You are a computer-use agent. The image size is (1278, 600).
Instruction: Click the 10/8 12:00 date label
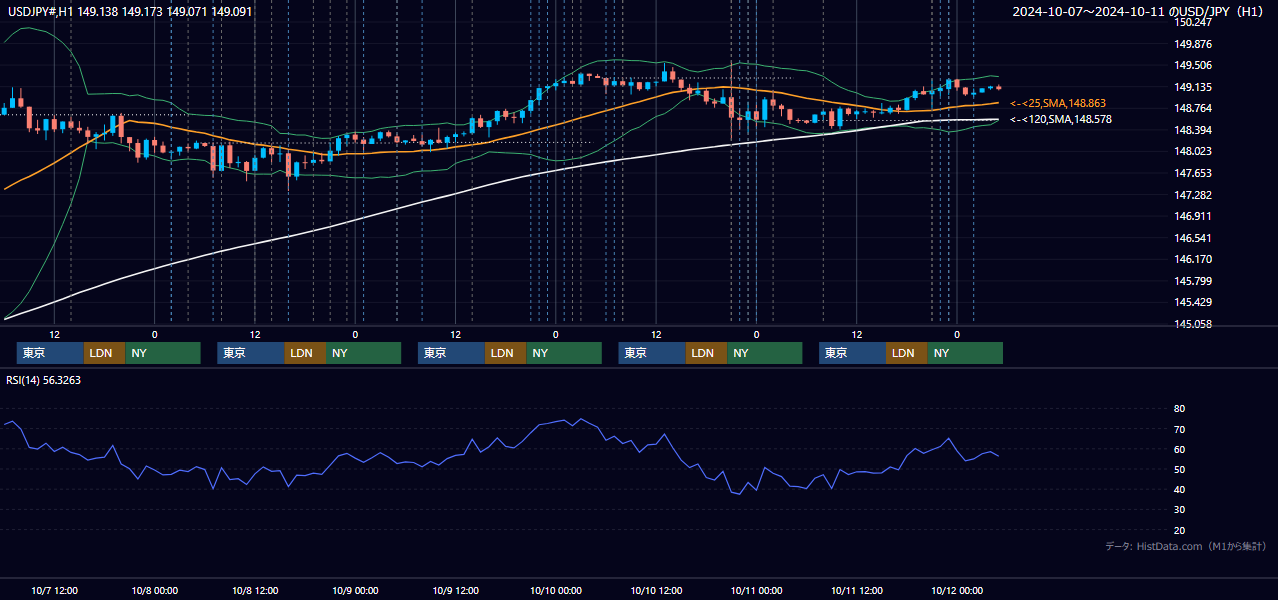[255, 590]
